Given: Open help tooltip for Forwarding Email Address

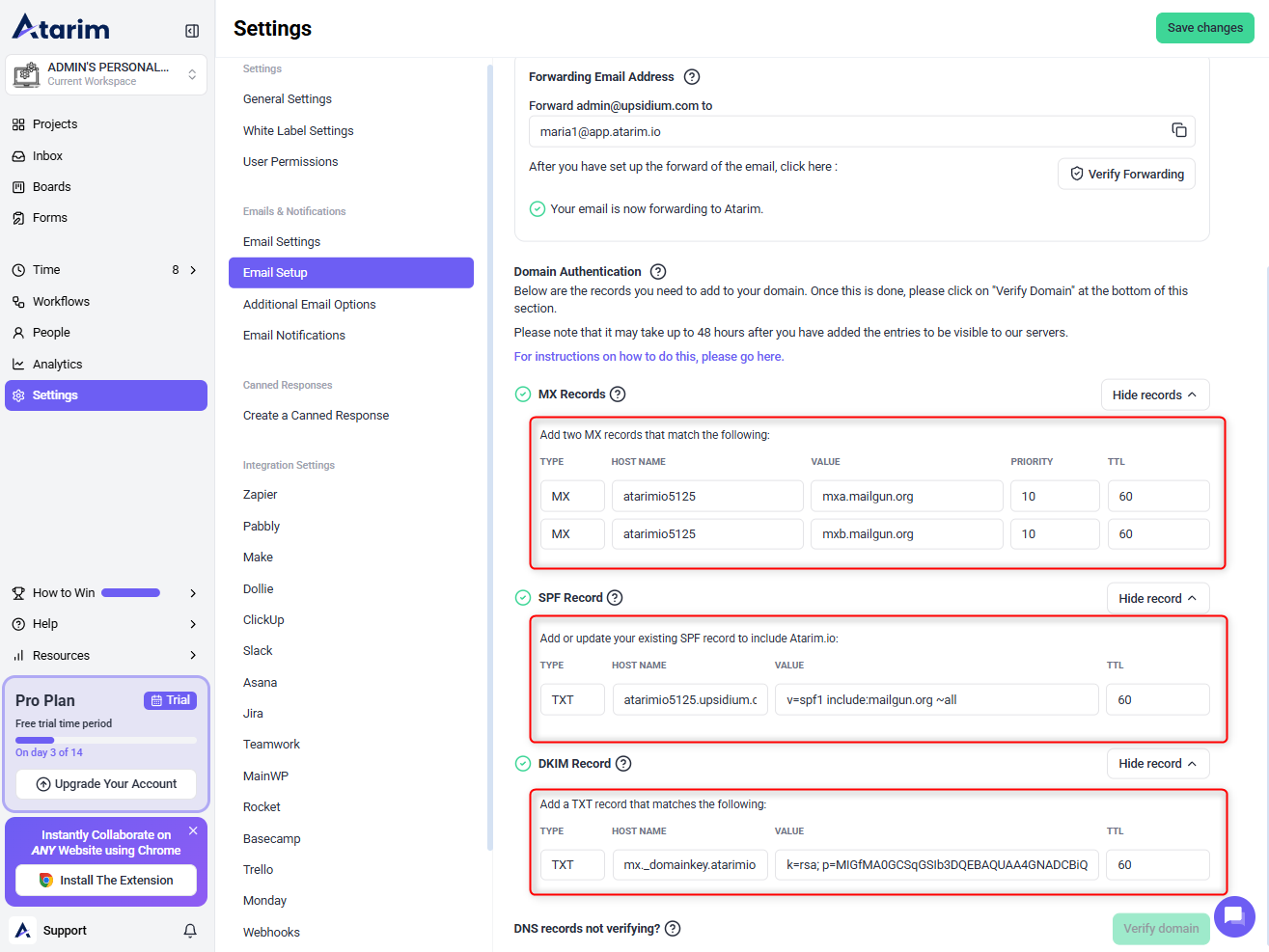Looking at the screenshot, I should pos(691,77).
